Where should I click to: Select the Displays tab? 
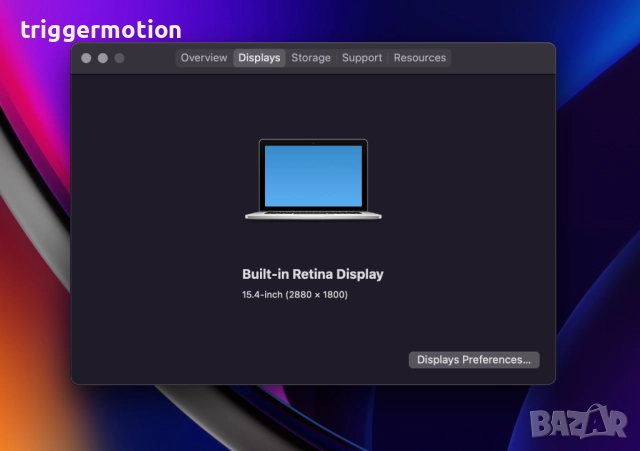tap(259, 58)
